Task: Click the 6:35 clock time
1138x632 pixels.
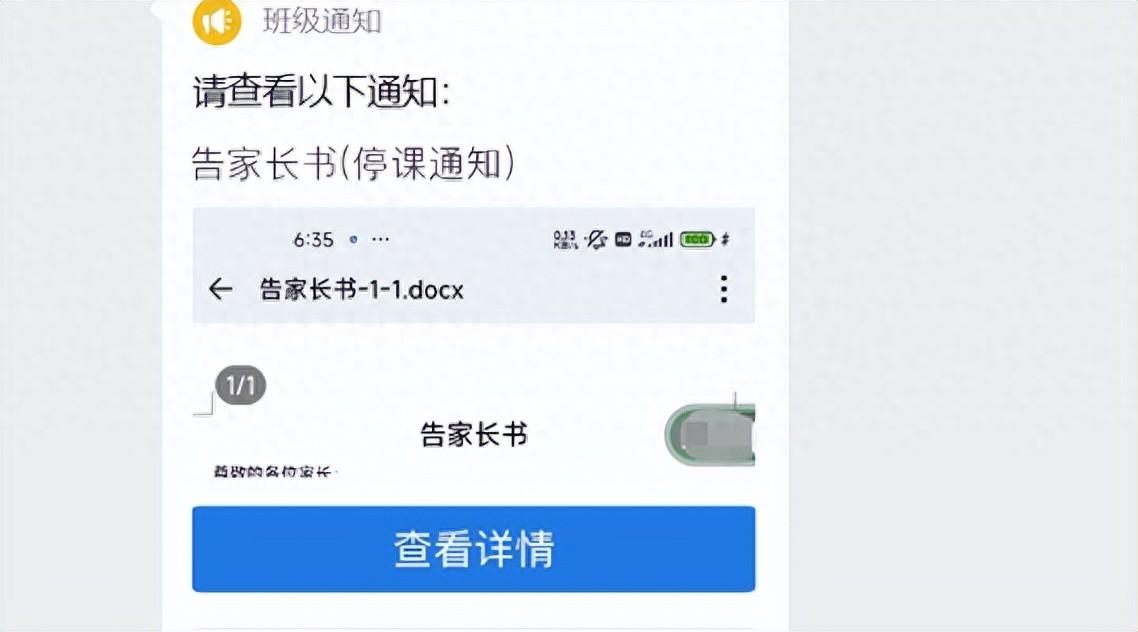Action: (314, 239)
